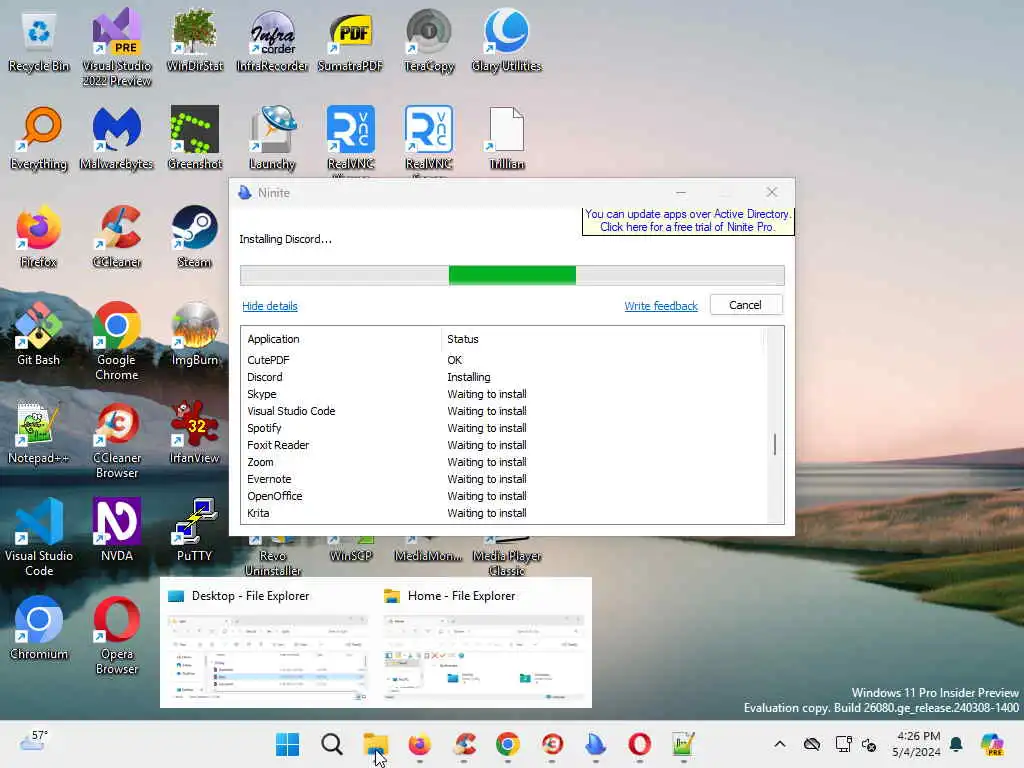Launch Firefox from the desktop
Screen dimensions: 1024x768
tap(39, 237)
